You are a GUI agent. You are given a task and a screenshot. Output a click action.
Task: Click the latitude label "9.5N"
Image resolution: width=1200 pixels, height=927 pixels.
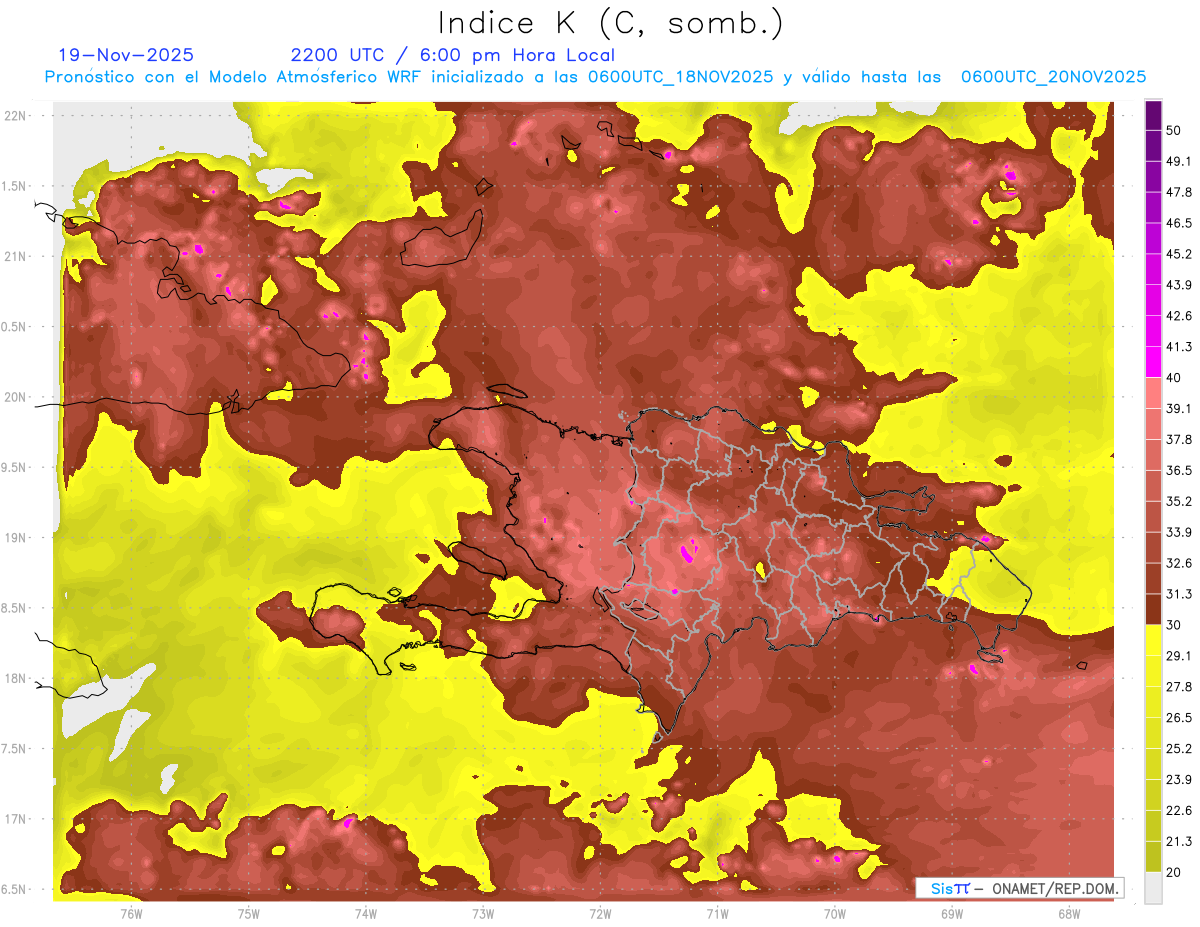(15, 467)
